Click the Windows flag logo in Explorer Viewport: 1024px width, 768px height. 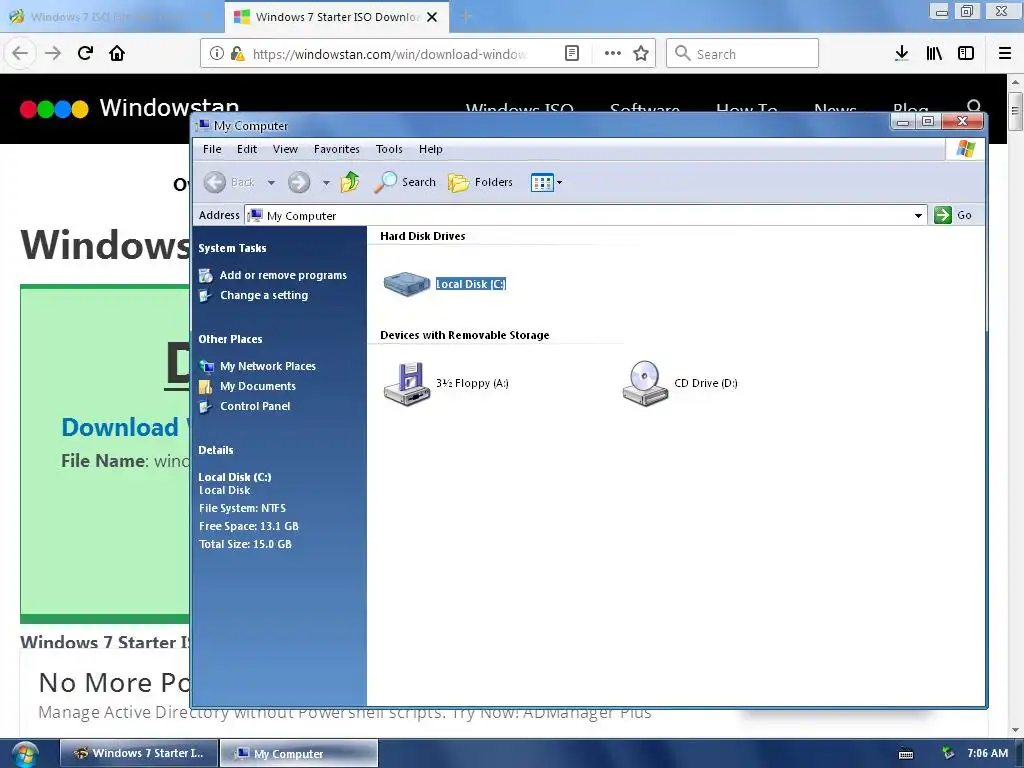966,149
